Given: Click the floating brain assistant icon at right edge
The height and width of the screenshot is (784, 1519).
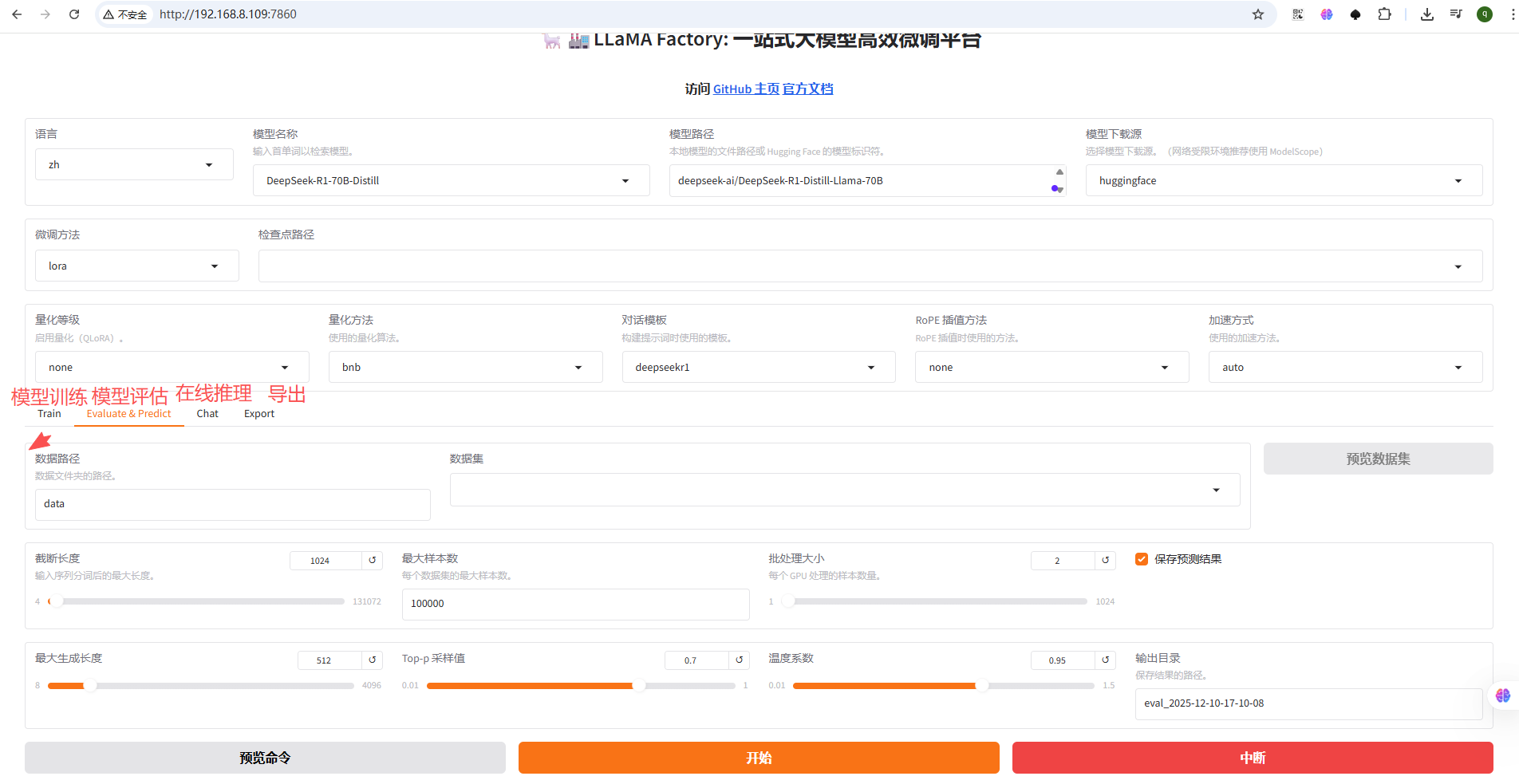Looking at the screenshot, I should click(x=1503, y=695).
